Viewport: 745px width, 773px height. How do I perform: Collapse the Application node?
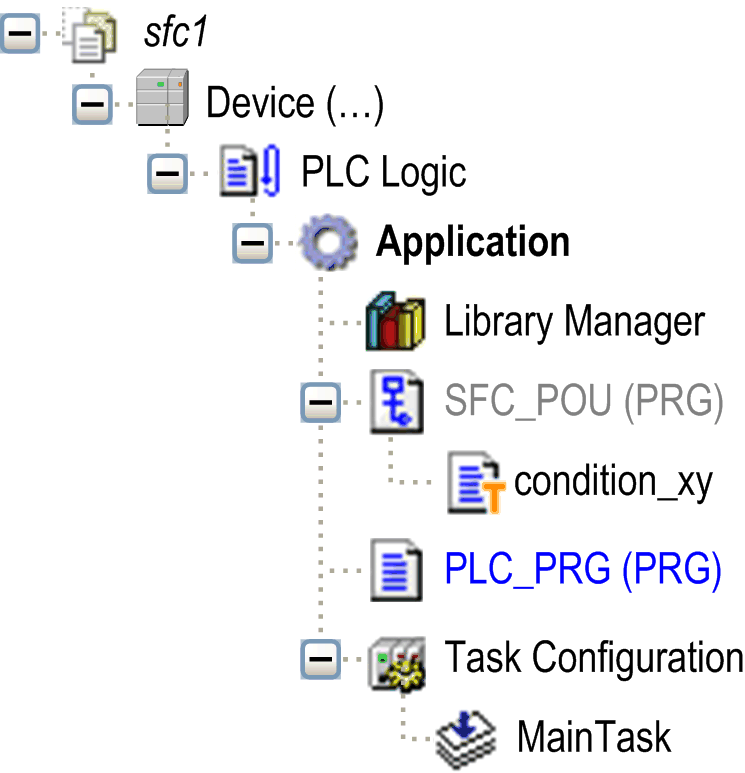254,243
